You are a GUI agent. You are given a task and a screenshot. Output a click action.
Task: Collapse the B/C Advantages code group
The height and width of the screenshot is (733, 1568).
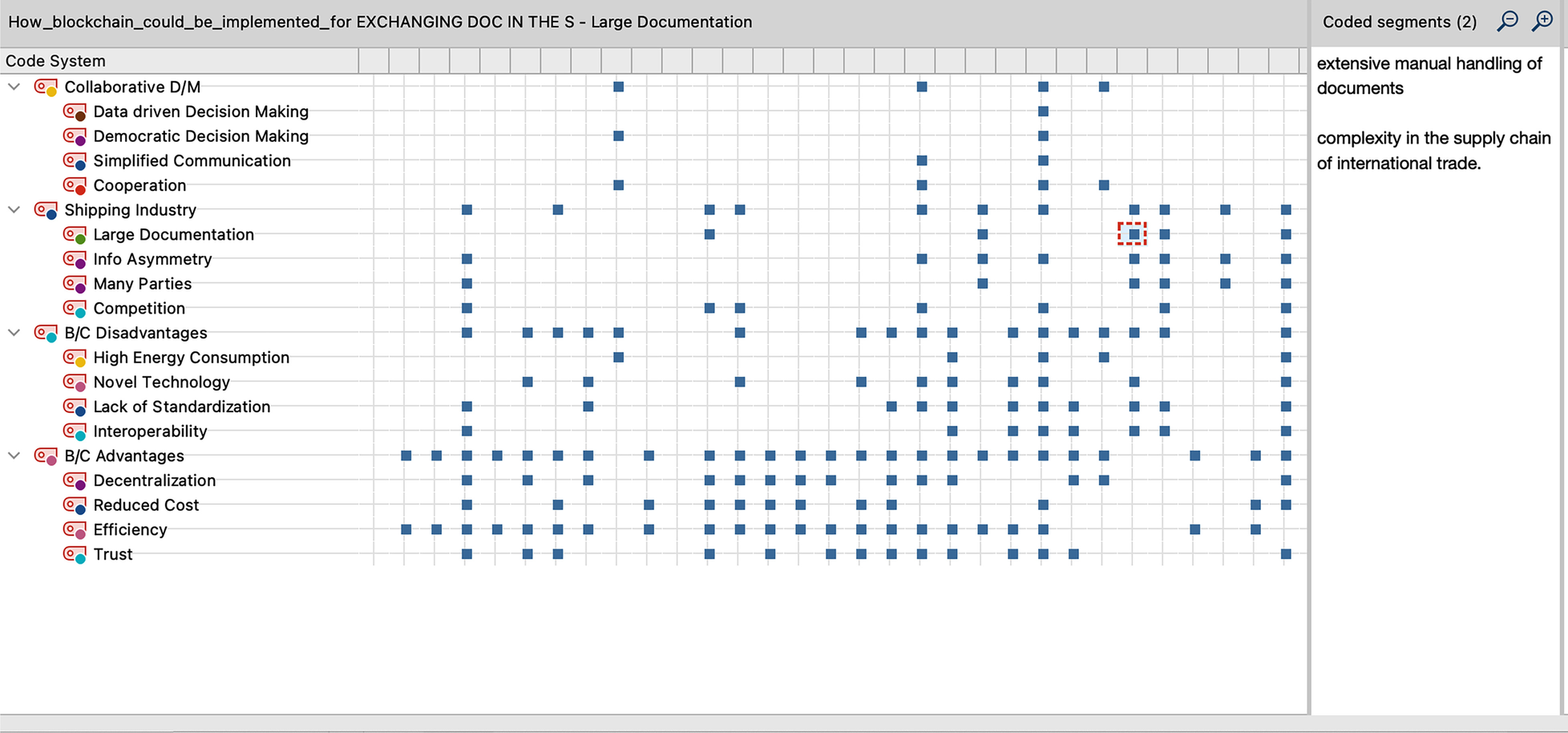click(14, 456)
